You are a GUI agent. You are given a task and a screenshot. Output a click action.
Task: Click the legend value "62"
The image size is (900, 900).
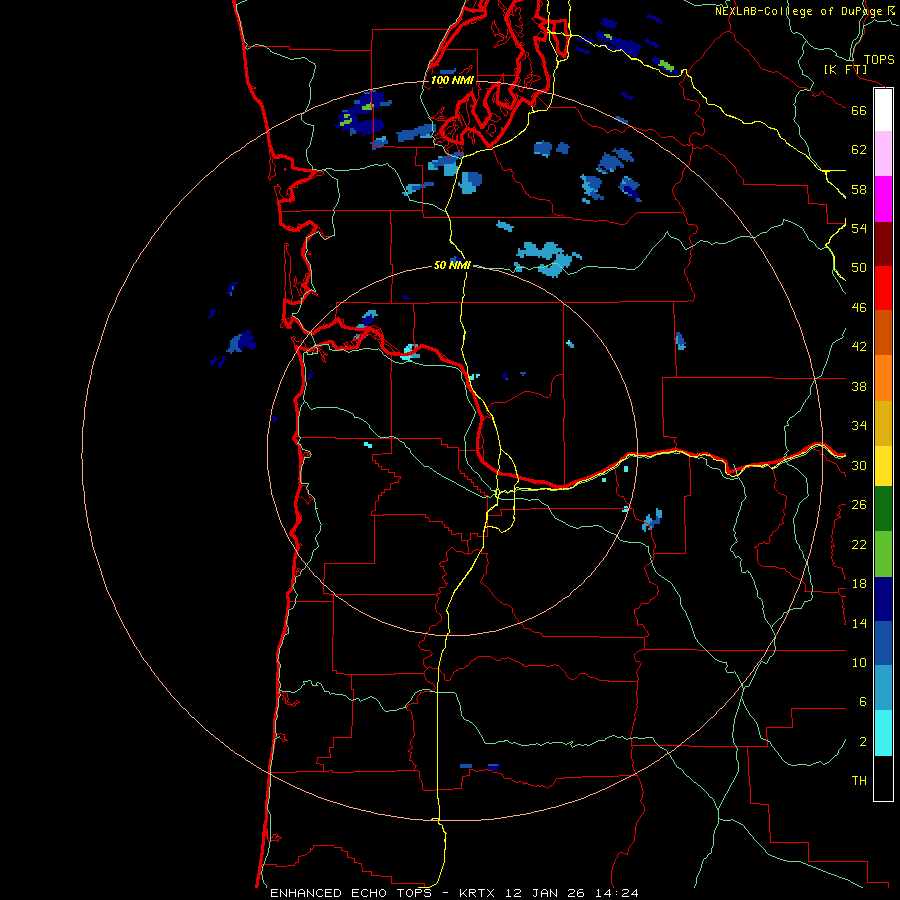click(x=859, y=150)
